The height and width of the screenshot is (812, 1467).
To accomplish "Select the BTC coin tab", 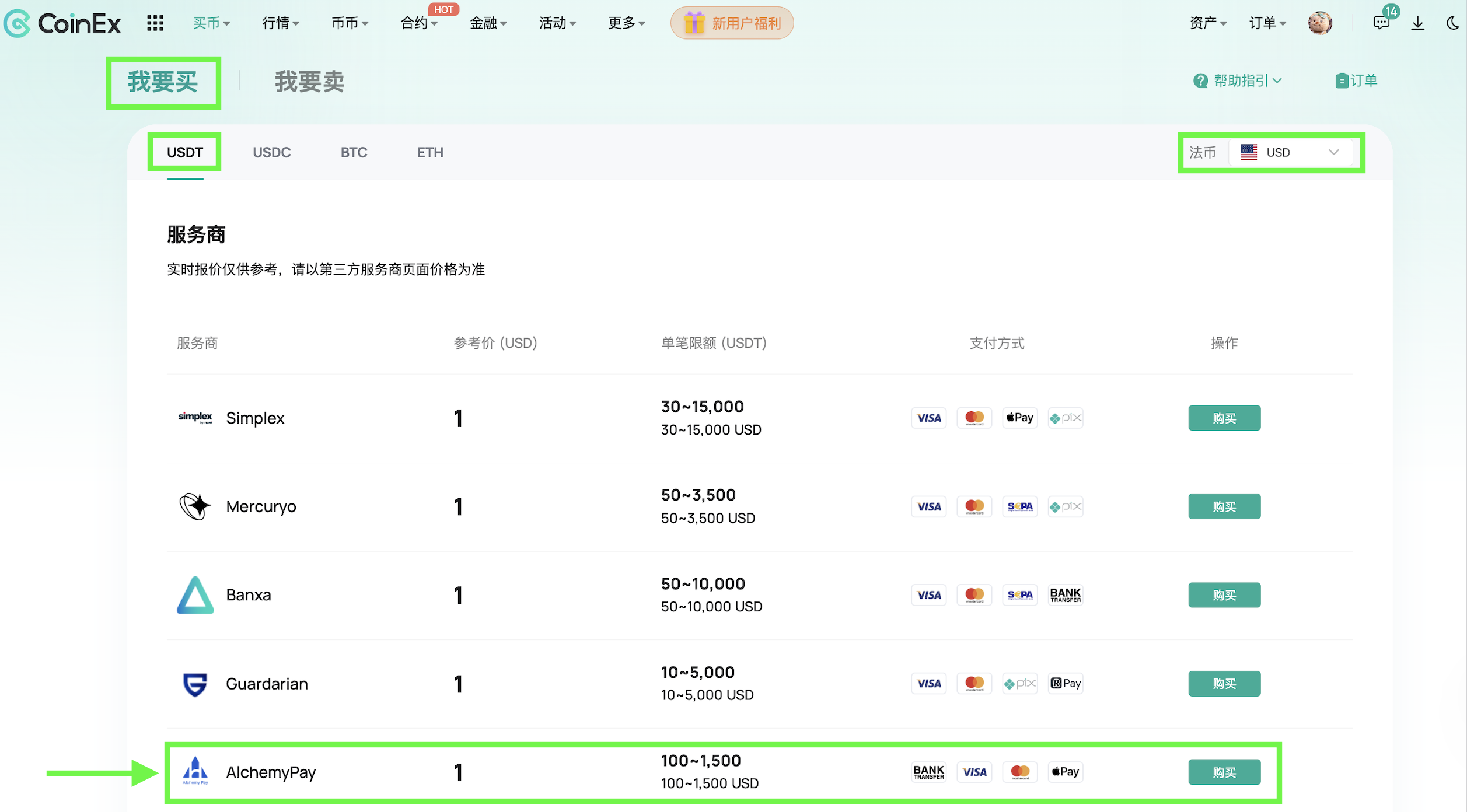I will (354, 152).
